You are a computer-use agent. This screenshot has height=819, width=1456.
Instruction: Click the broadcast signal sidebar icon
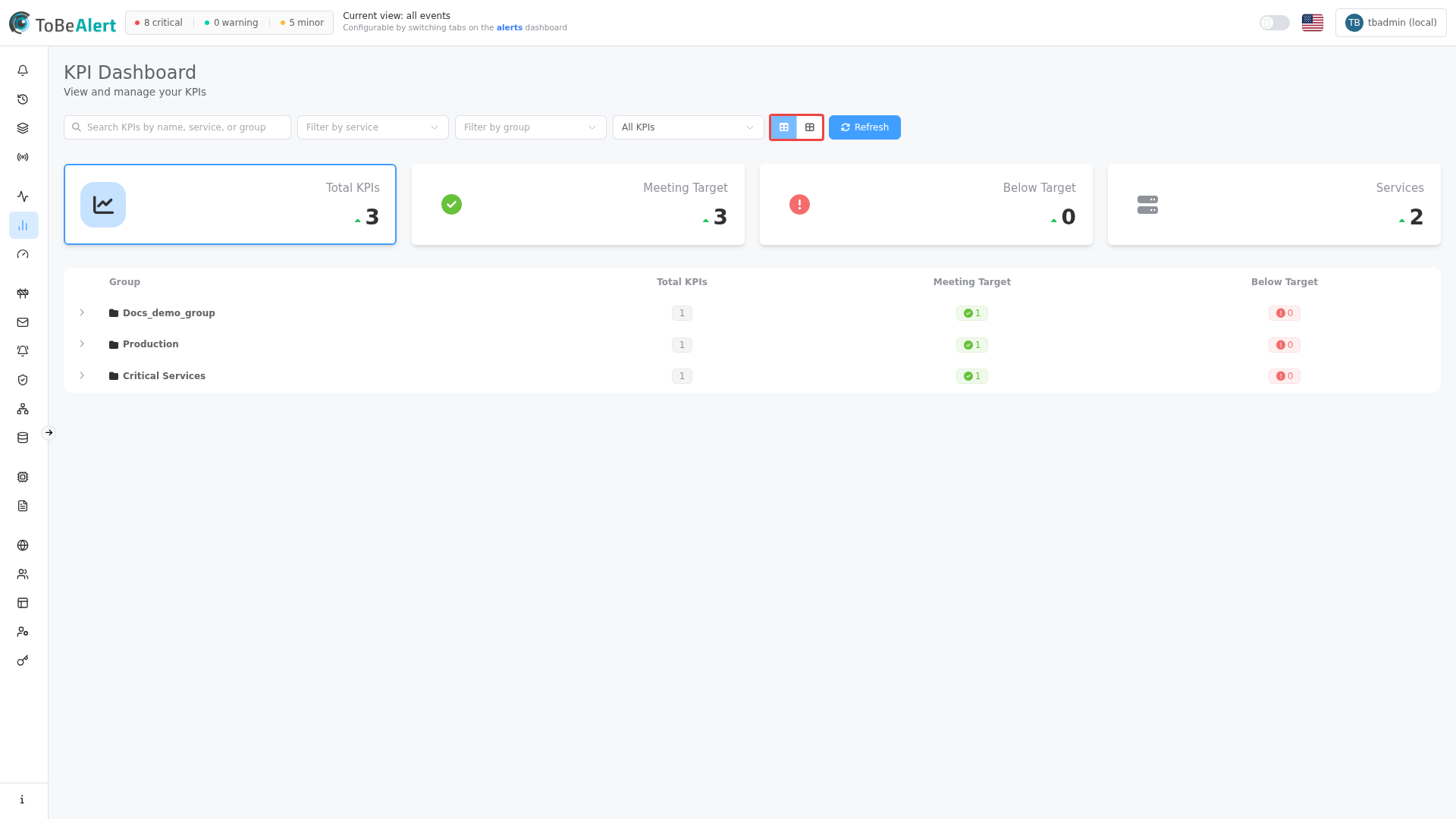[x=23, y=157]
